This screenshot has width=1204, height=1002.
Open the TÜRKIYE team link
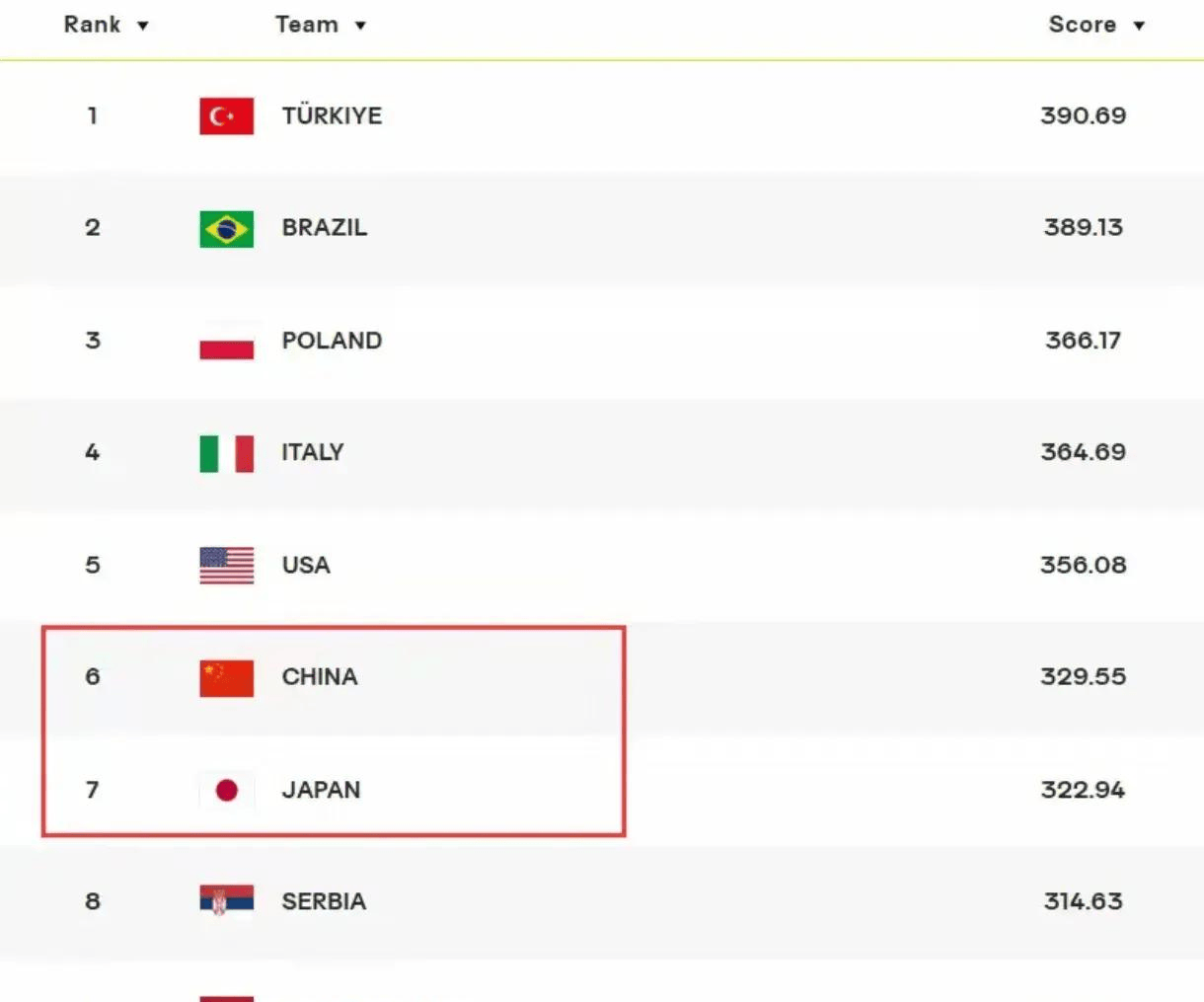332,116
